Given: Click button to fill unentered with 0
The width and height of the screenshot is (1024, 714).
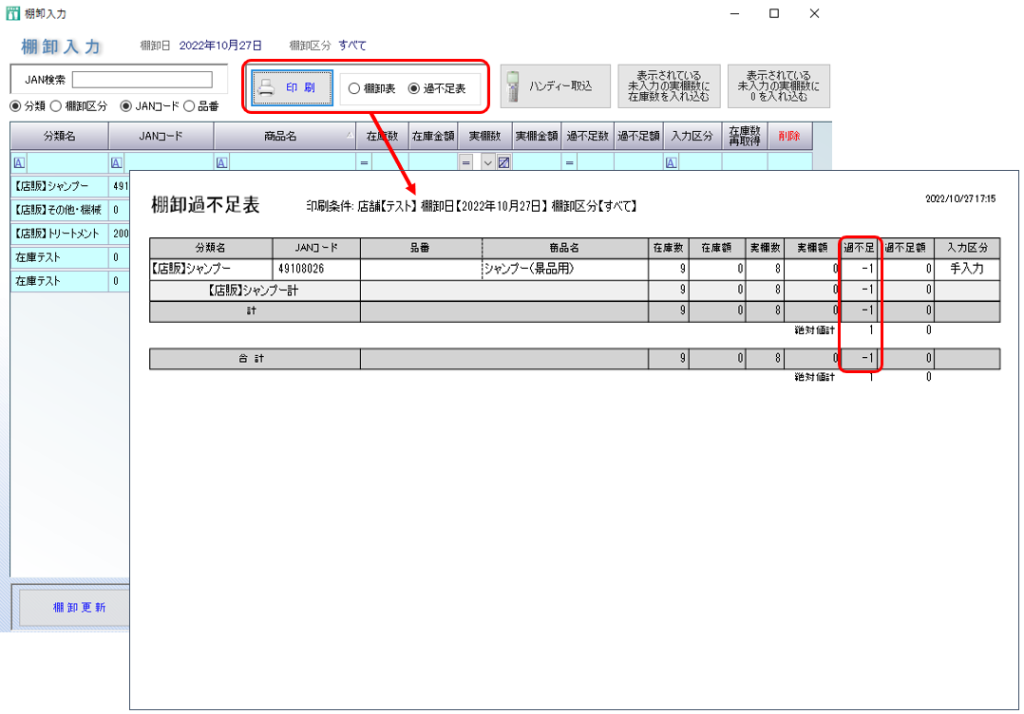Looking at the screenshot, I should pos(778,86).
